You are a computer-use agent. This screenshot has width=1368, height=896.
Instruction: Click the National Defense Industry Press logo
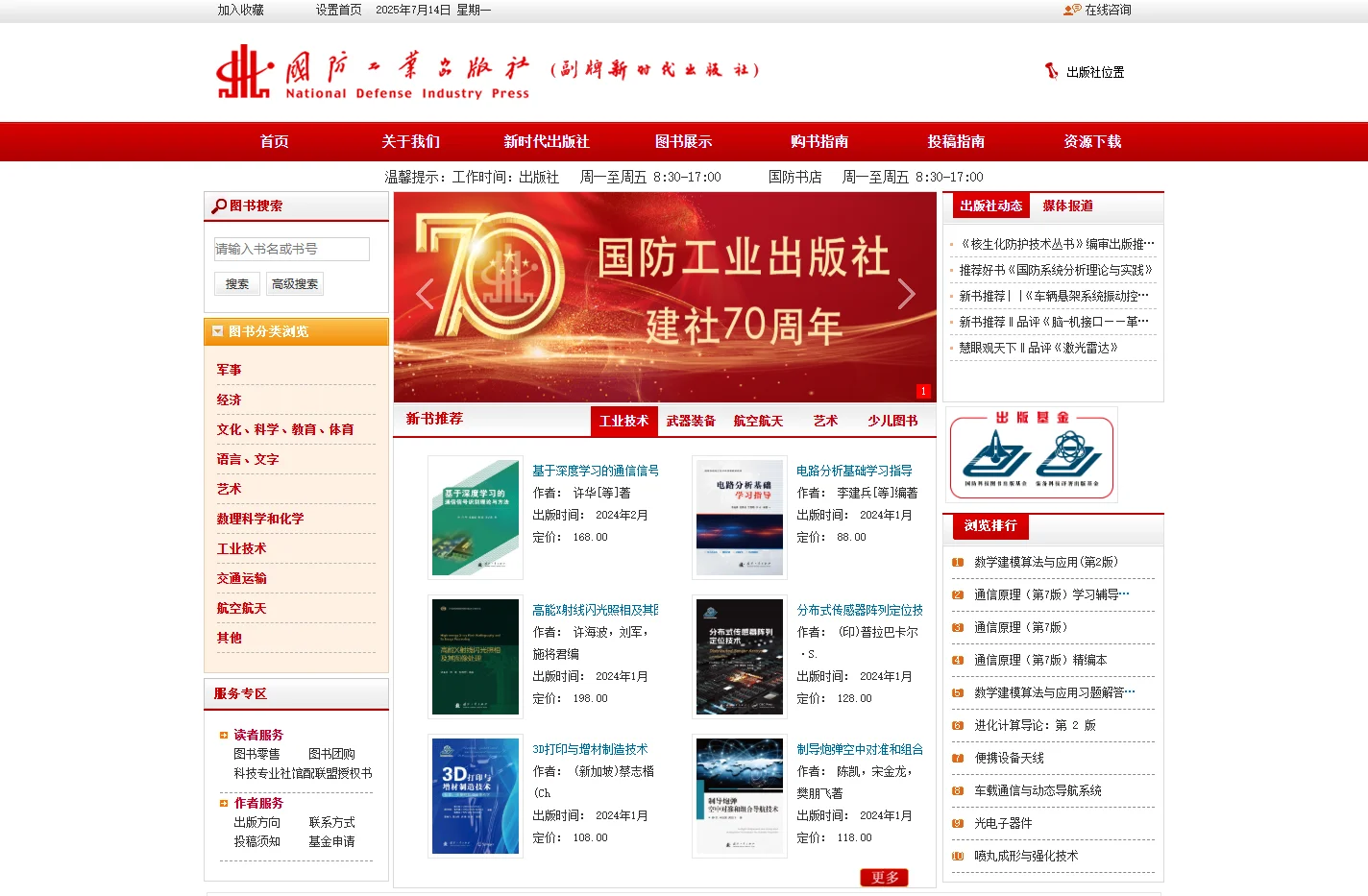(x=488, y=71)
